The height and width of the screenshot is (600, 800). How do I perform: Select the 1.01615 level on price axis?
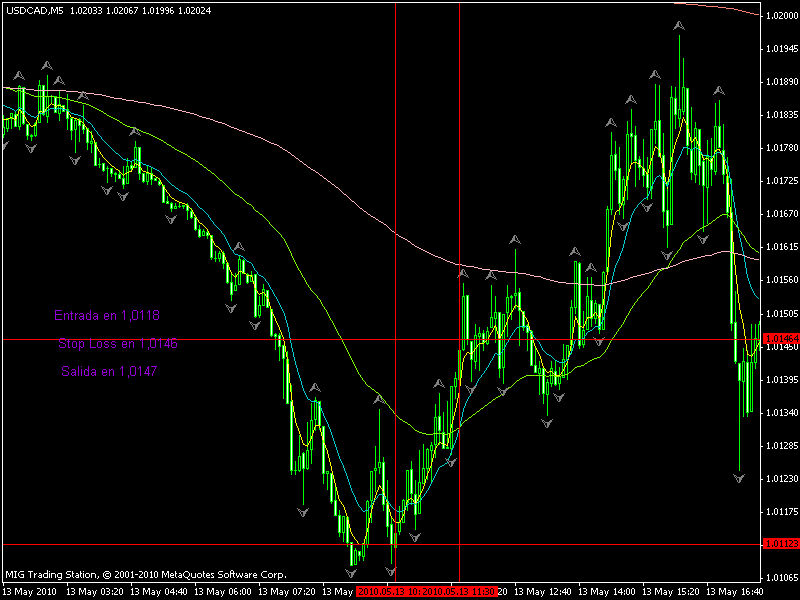pyautogui.click(x=779, y=247)
